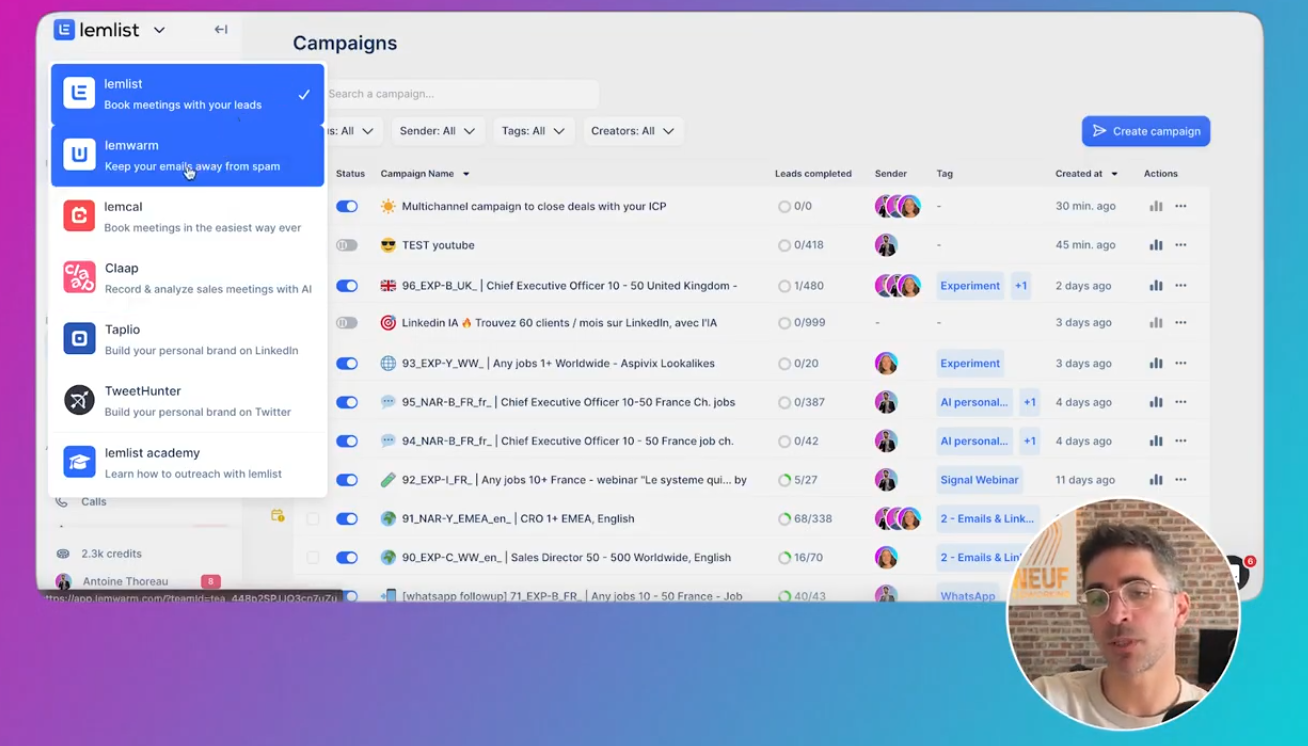The height and width of the screenshot is (746, 1308).
Task: Toggle the 93_EXP-Y_WW_ campaign status switch
Action: (347, 363)
